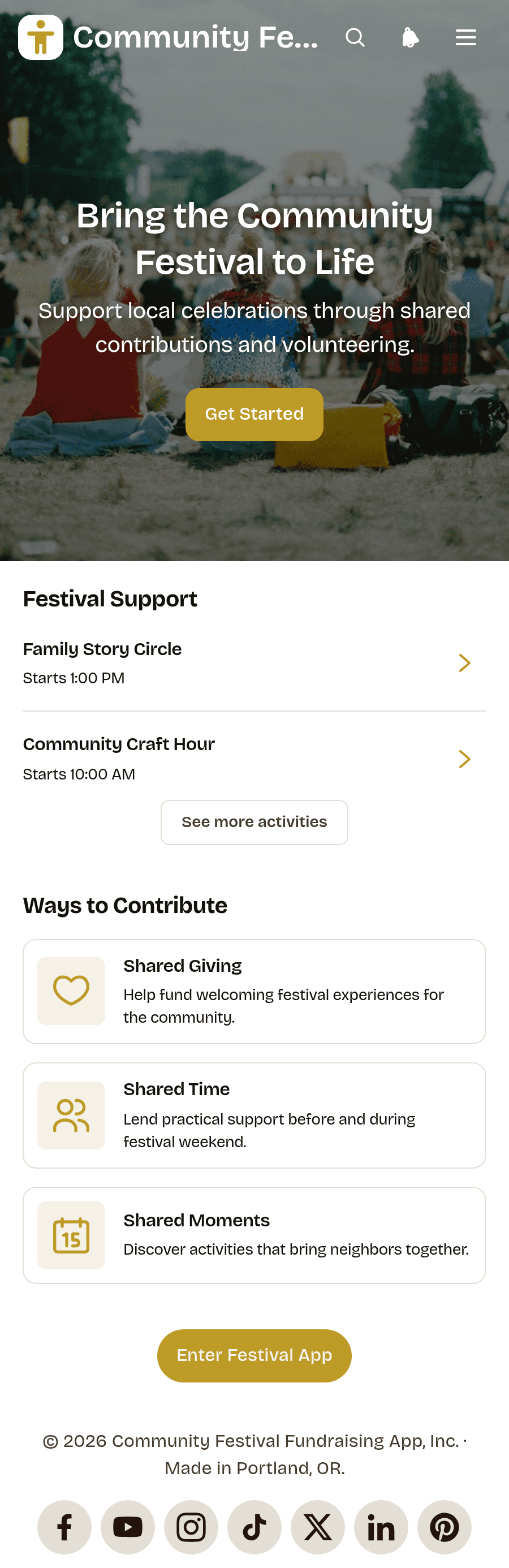This screenshot has width=509, height=1568.
Task: Open the LinkedIn social icon
Action: click(x=381, y=1527)
